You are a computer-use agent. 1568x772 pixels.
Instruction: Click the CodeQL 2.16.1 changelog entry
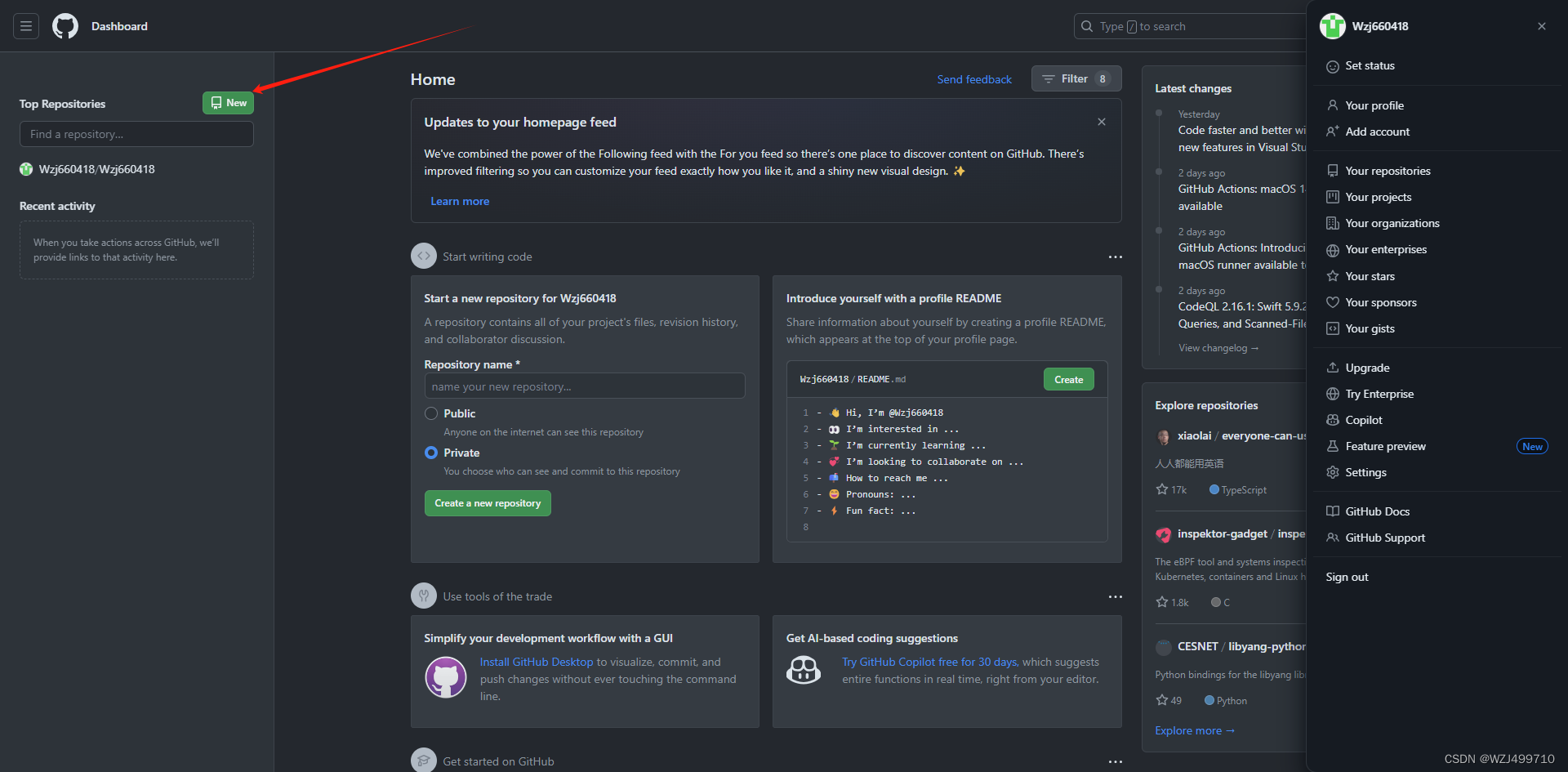[x=1241, y=315]
